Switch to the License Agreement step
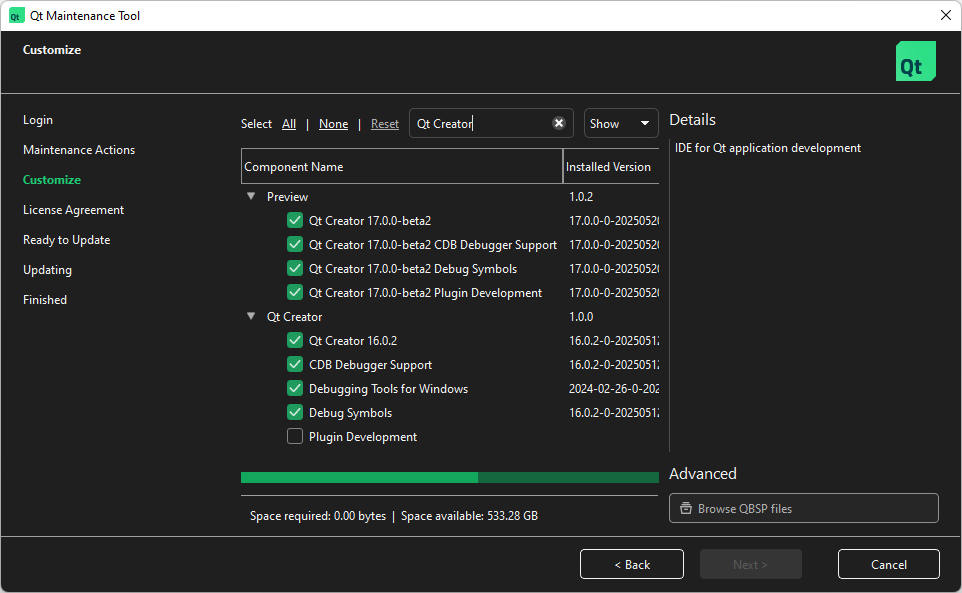Viewport: 962px width, 593px height. pyautogui.click(x=74, y=209)
